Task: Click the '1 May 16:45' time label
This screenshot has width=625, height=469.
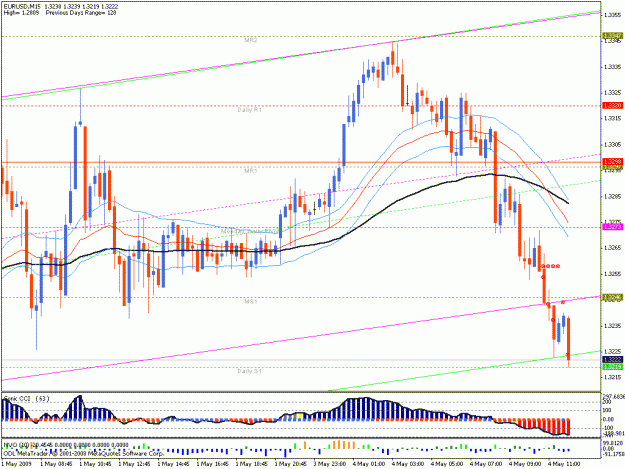Action: [x=212, y=464]
